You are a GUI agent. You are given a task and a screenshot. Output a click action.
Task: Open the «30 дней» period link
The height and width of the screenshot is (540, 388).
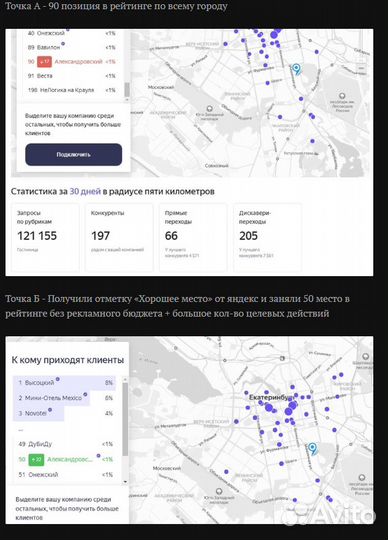[x=85, y=191]
